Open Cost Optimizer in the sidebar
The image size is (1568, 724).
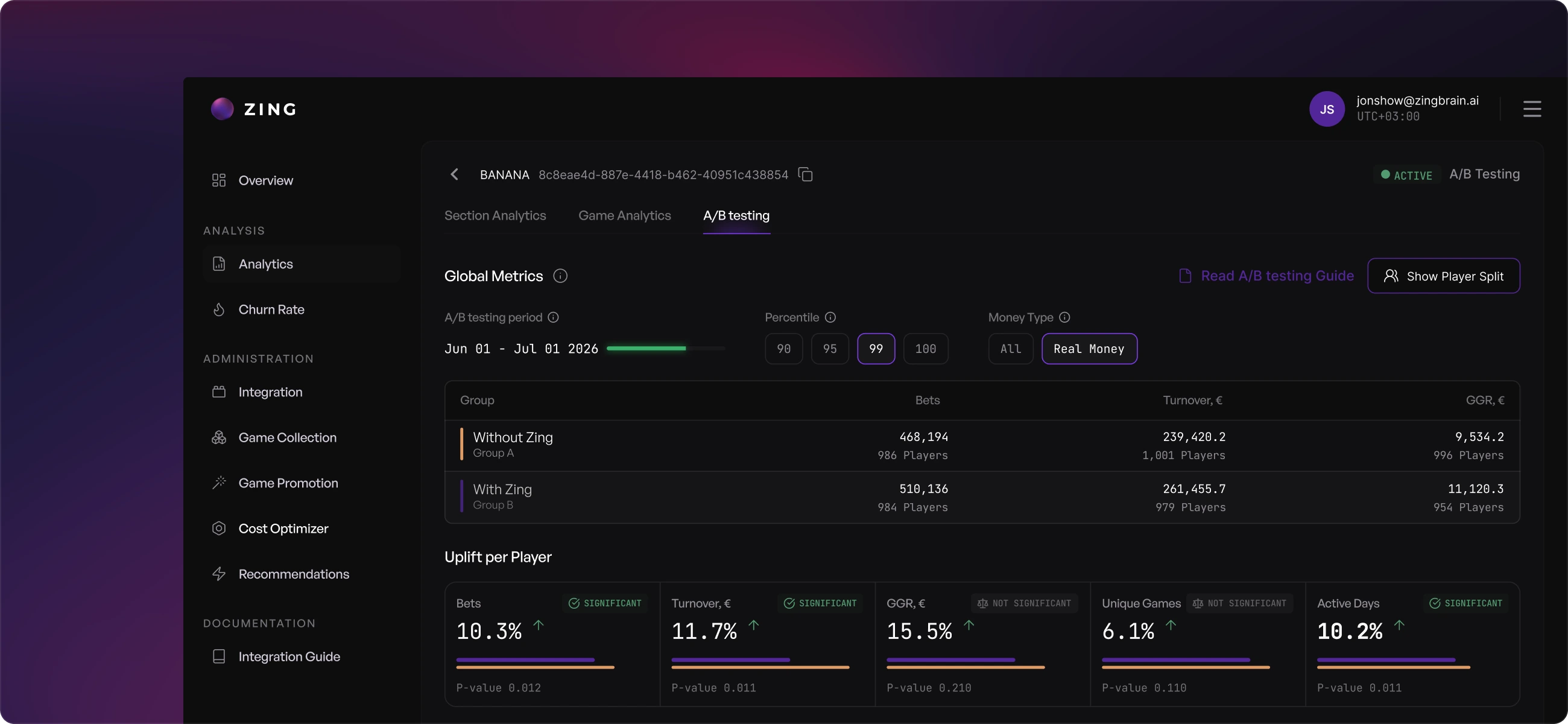302,528
